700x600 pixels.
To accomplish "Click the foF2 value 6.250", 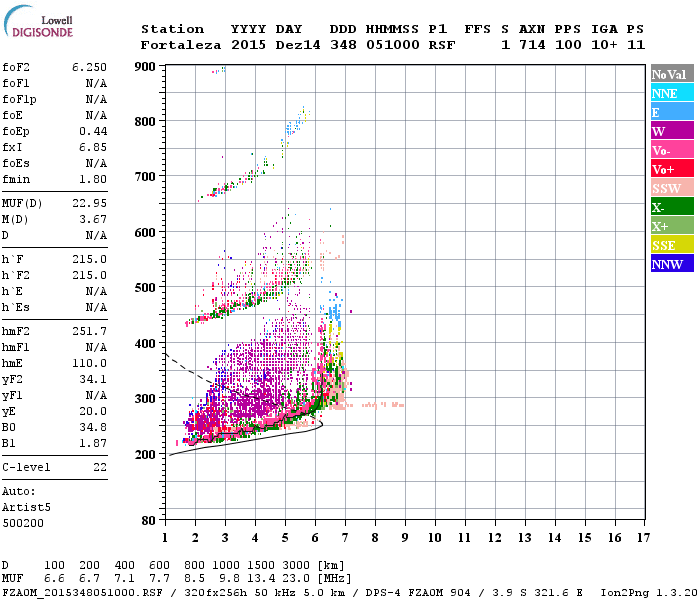I will [x=89, y=67].
